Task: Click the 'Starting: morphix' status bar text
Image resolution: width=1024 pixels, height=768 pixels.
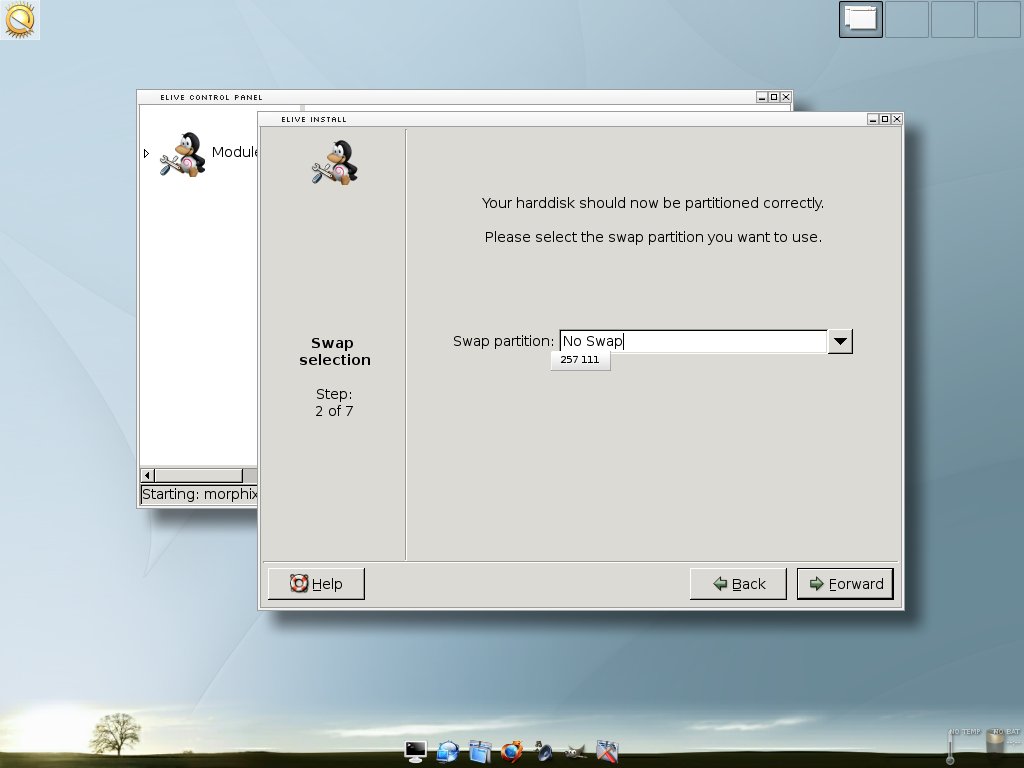Action: click(x=199, y=494)
